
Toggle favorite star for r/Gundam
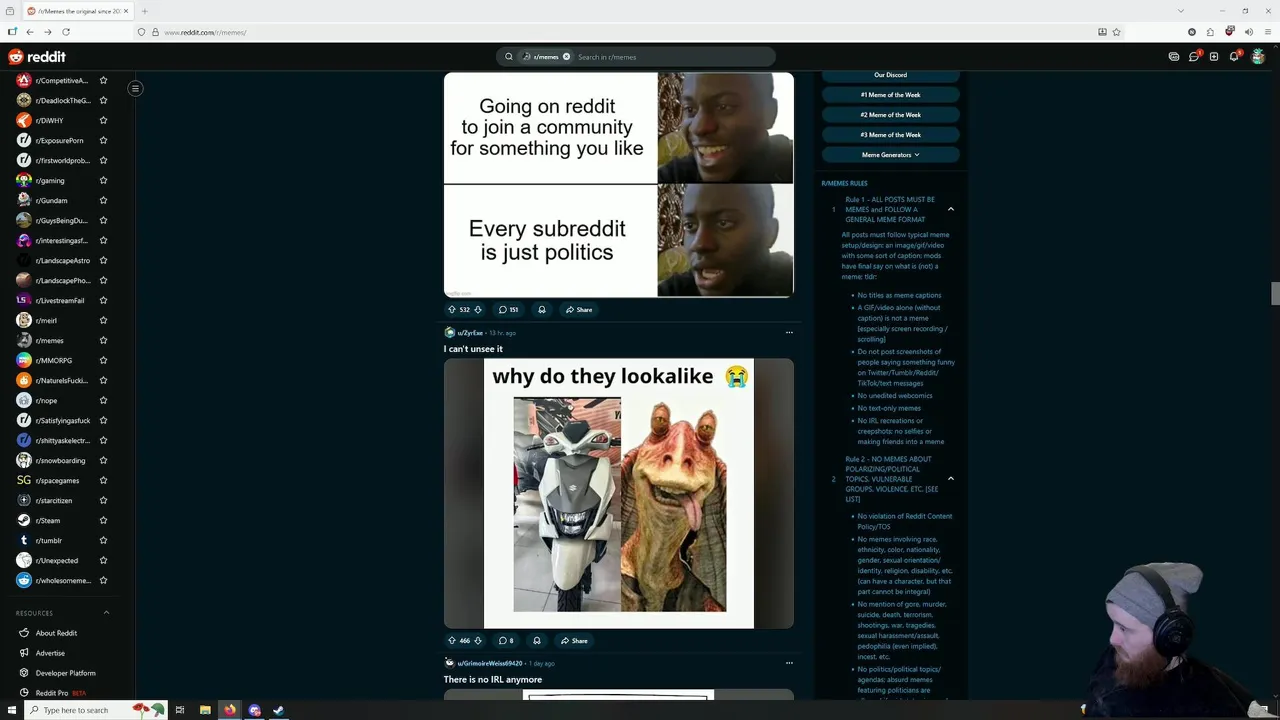(x=103, y=201)
